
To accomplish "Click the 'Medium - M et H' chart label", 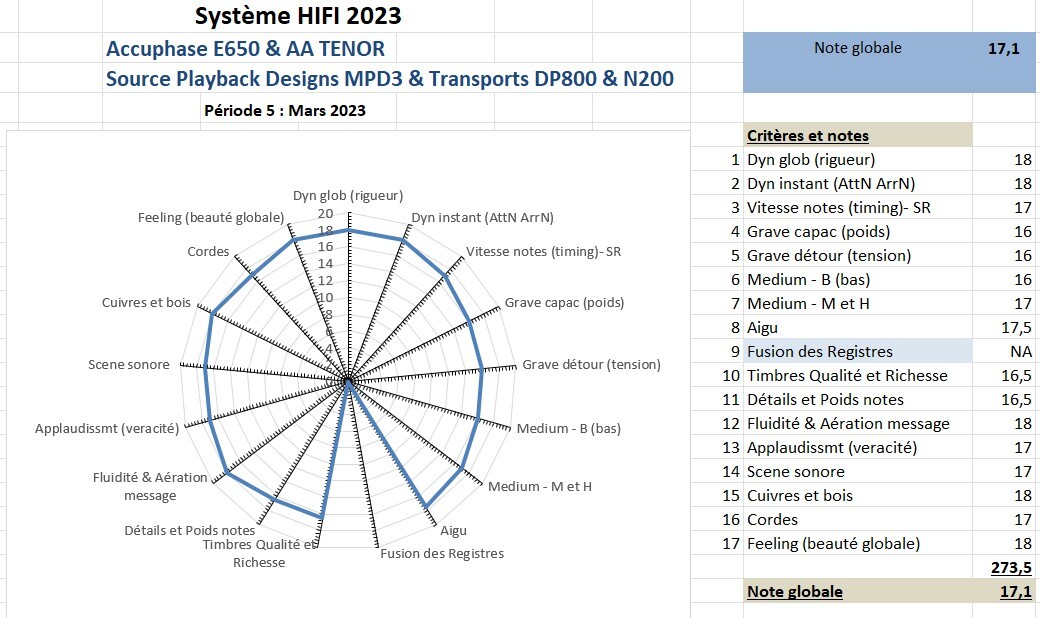I will tap(540, 487).
